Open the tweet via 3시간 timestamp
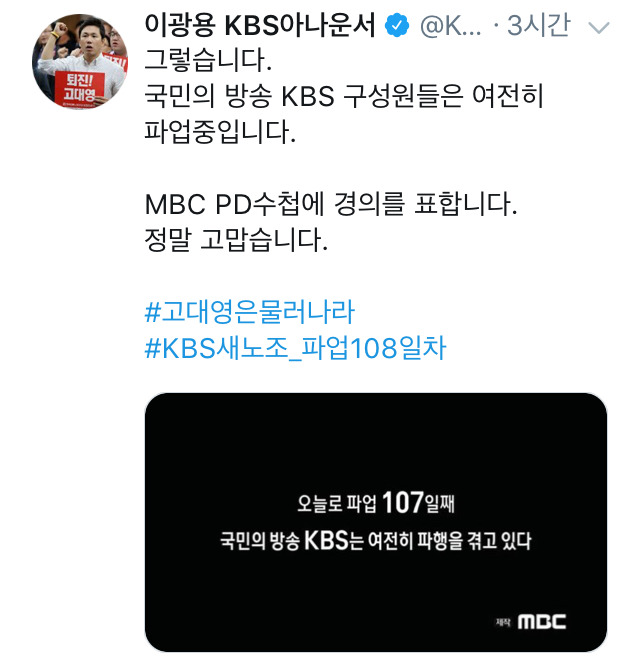Image resolution: width=640 pixels, height=667 pixels. pos(538,25)
